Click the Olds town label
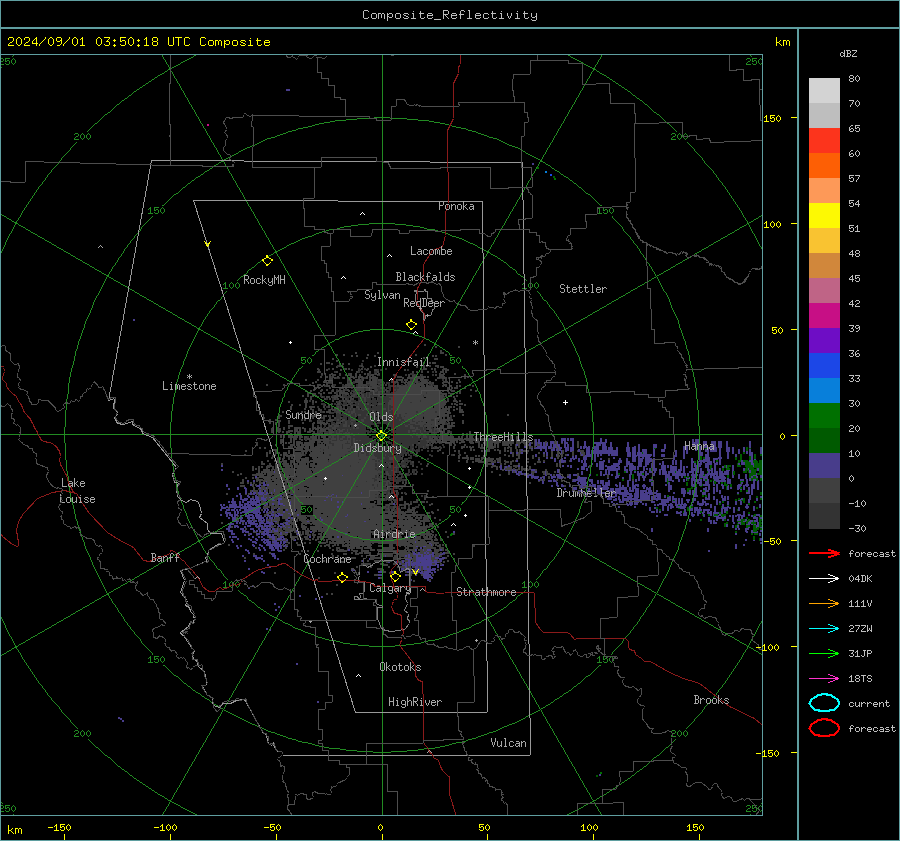Image resolution: width=900 pixels, height=841 pixels. [381, 416]
